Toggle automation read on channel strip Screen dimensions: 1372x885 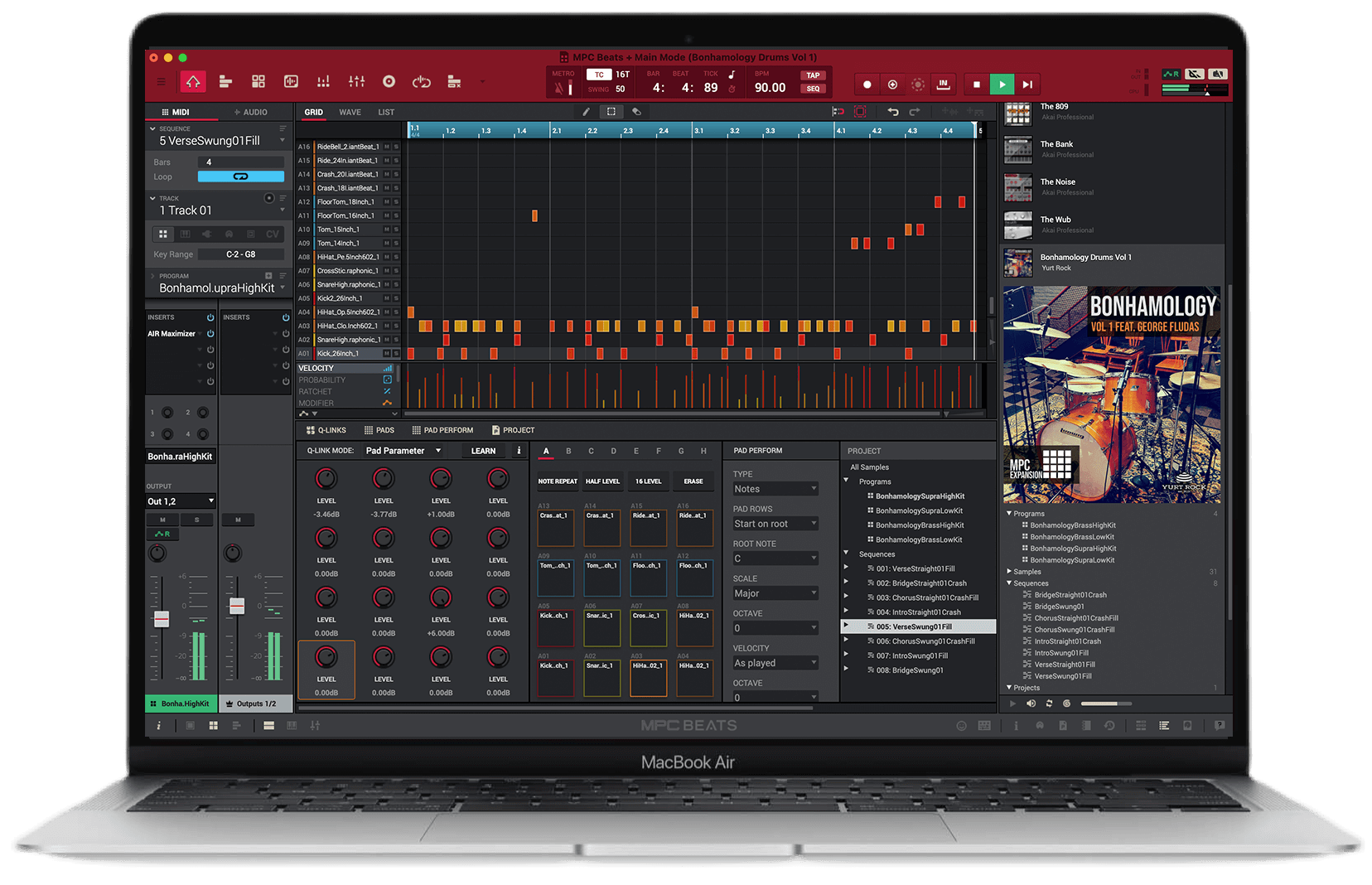(x=162, y=534)
